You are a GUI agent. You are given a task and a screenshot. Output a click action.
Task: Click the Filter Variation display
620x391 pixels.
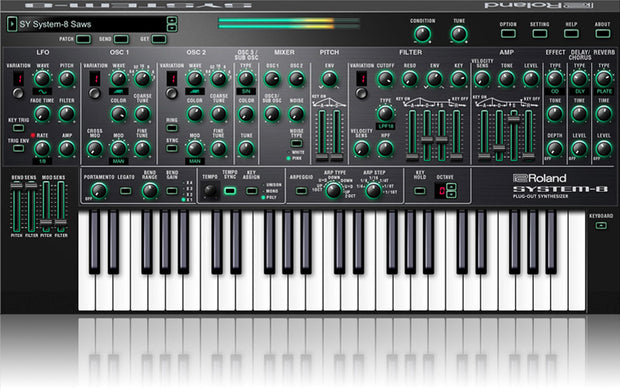pos(361,79)
